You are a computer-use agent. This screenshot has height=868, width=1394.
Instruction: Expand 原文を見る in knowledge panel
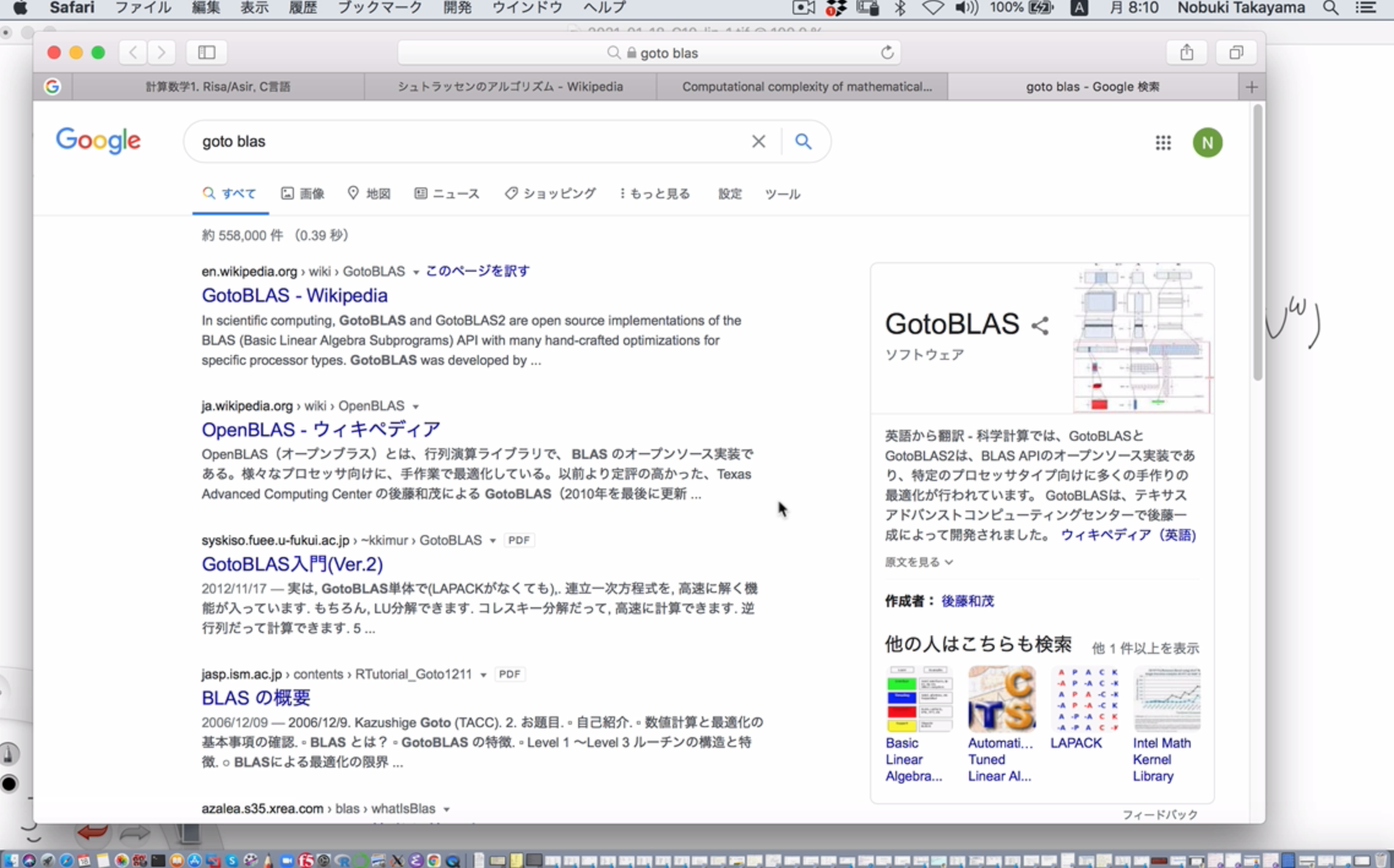pyautogui.click(x=919, y=562)
